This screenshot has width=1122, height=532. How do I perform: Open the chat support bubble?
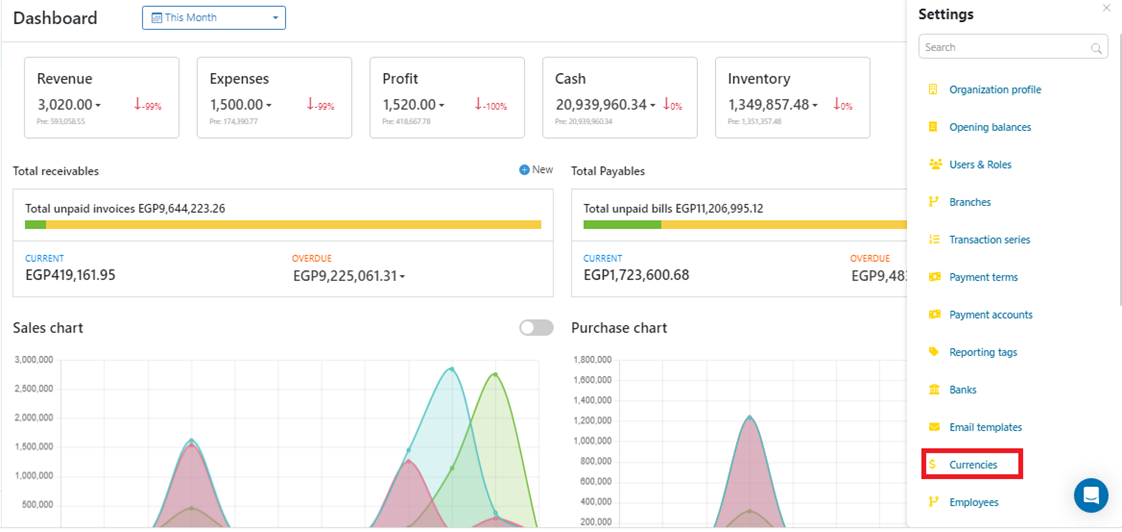pos(1090,495)
